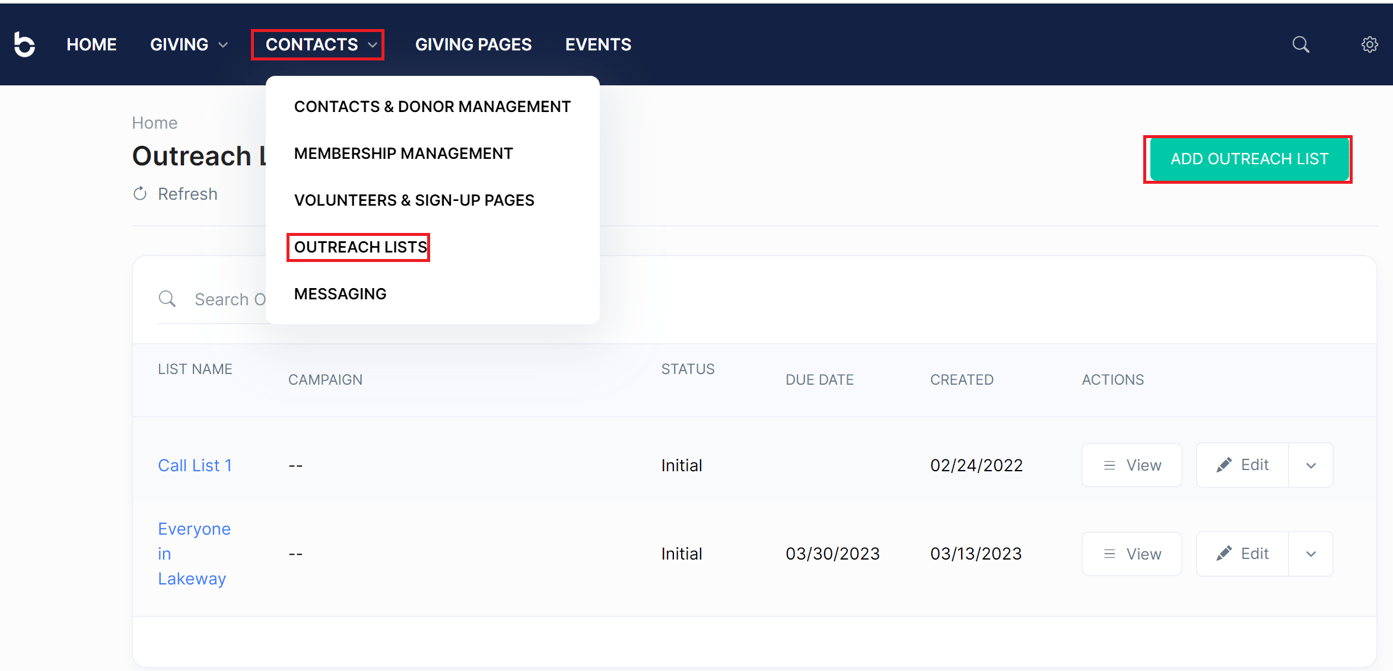Open the Call List 1 link
This screenshot has width=1393, height=671.
click(195, 464)
